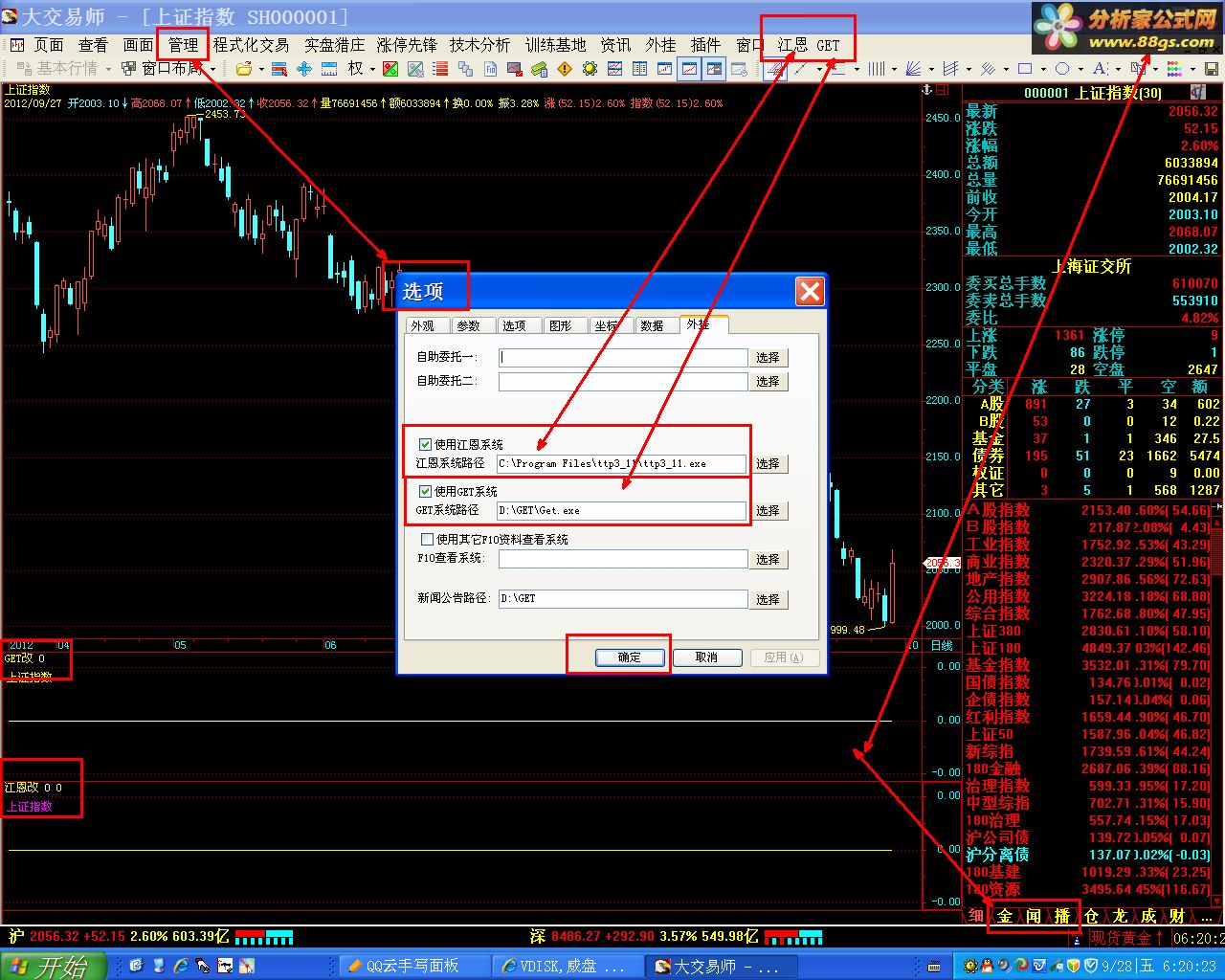Click the red-green percent icon in toolbar

390,69
